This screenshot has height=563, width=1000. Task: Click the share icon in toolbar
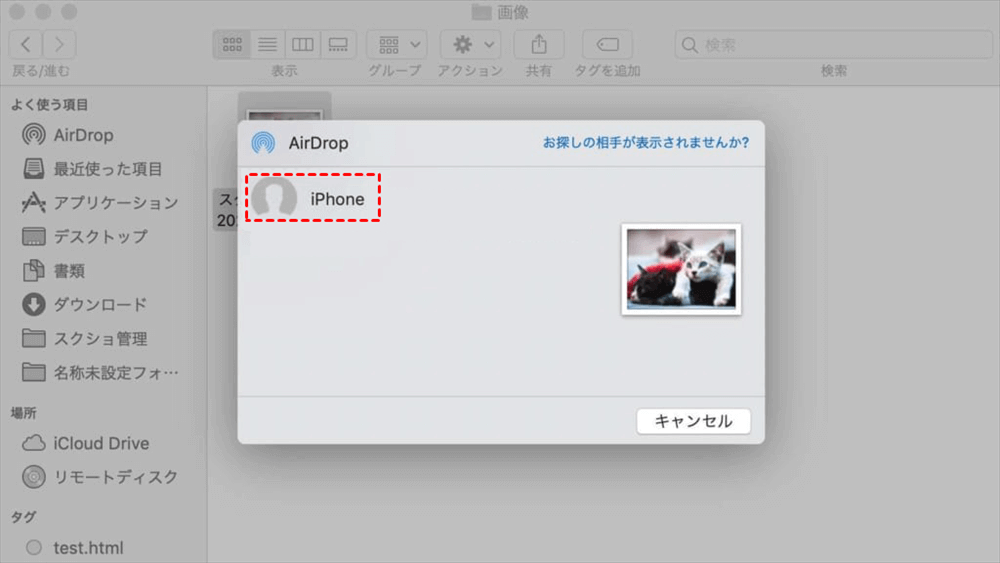(539, 45)
